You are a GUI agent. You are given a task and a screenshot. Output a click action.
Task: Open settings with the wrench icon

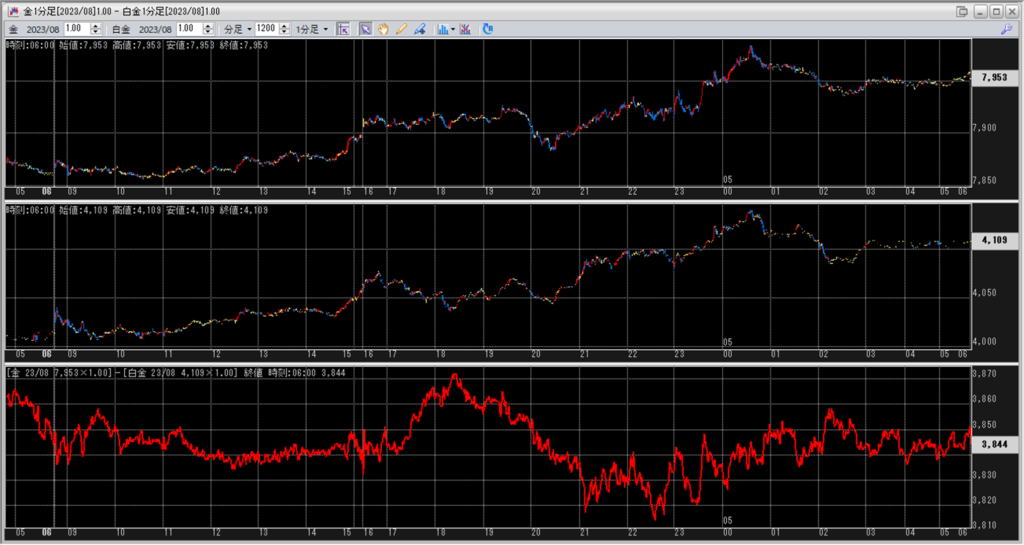click(x=1005, y=29)
